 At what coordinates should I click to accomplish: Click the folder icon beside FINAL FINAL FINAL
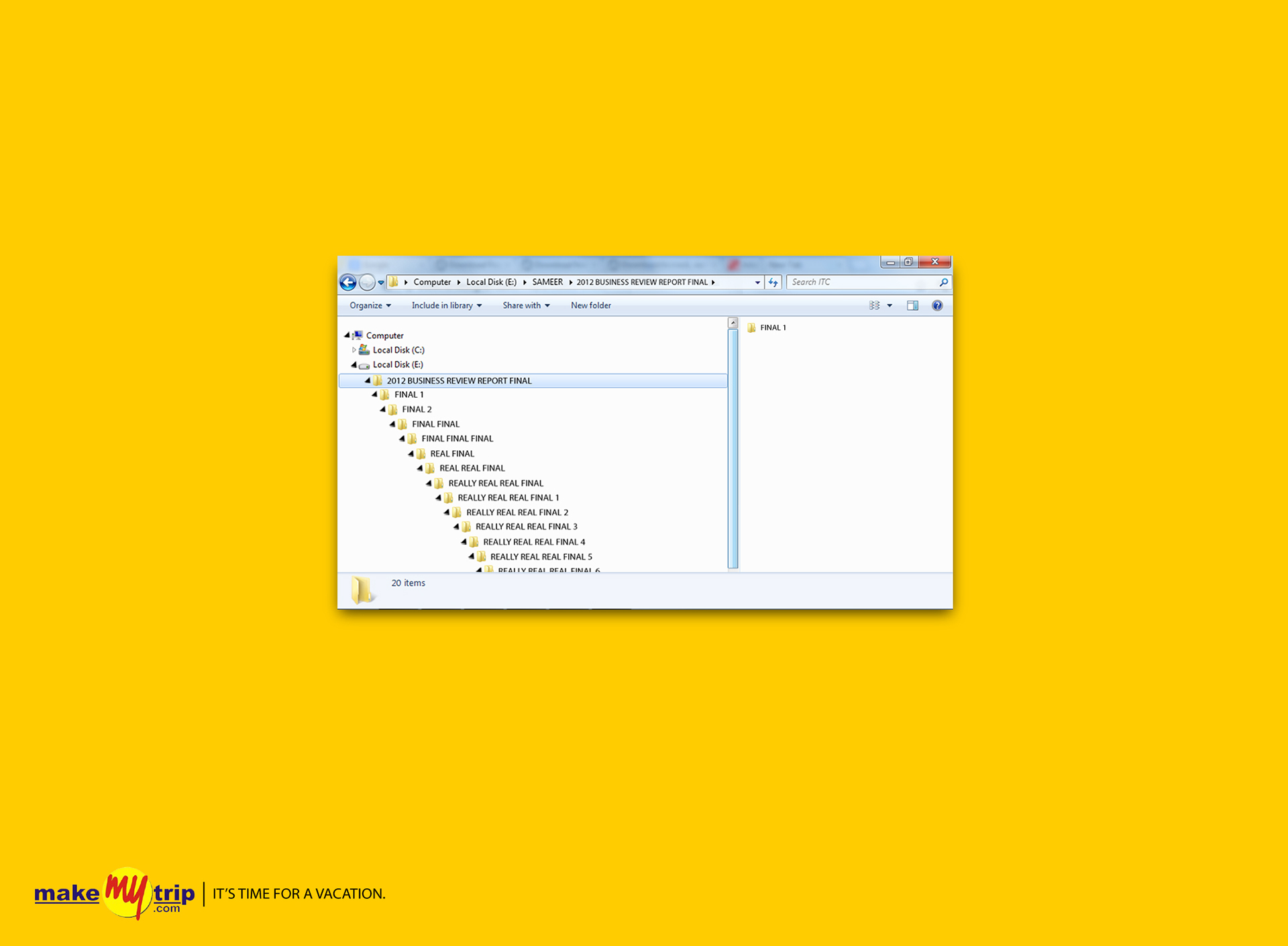click(x=413, y=439)
